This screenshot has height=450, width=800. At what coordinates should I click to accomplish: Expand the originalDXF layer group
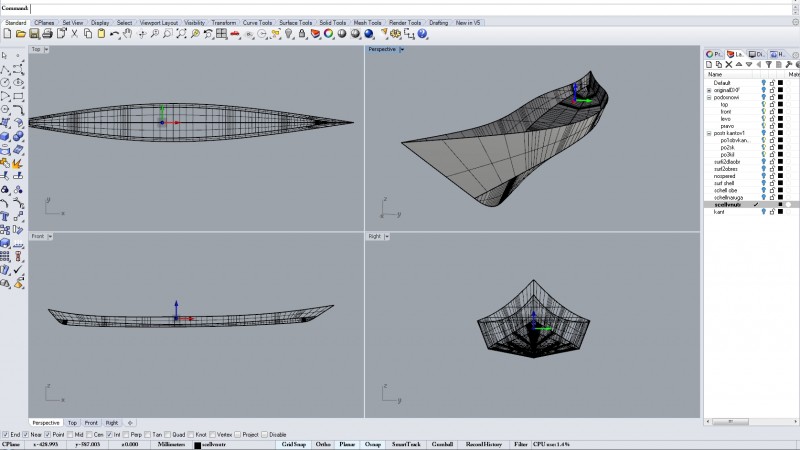[x=709, y=90]
